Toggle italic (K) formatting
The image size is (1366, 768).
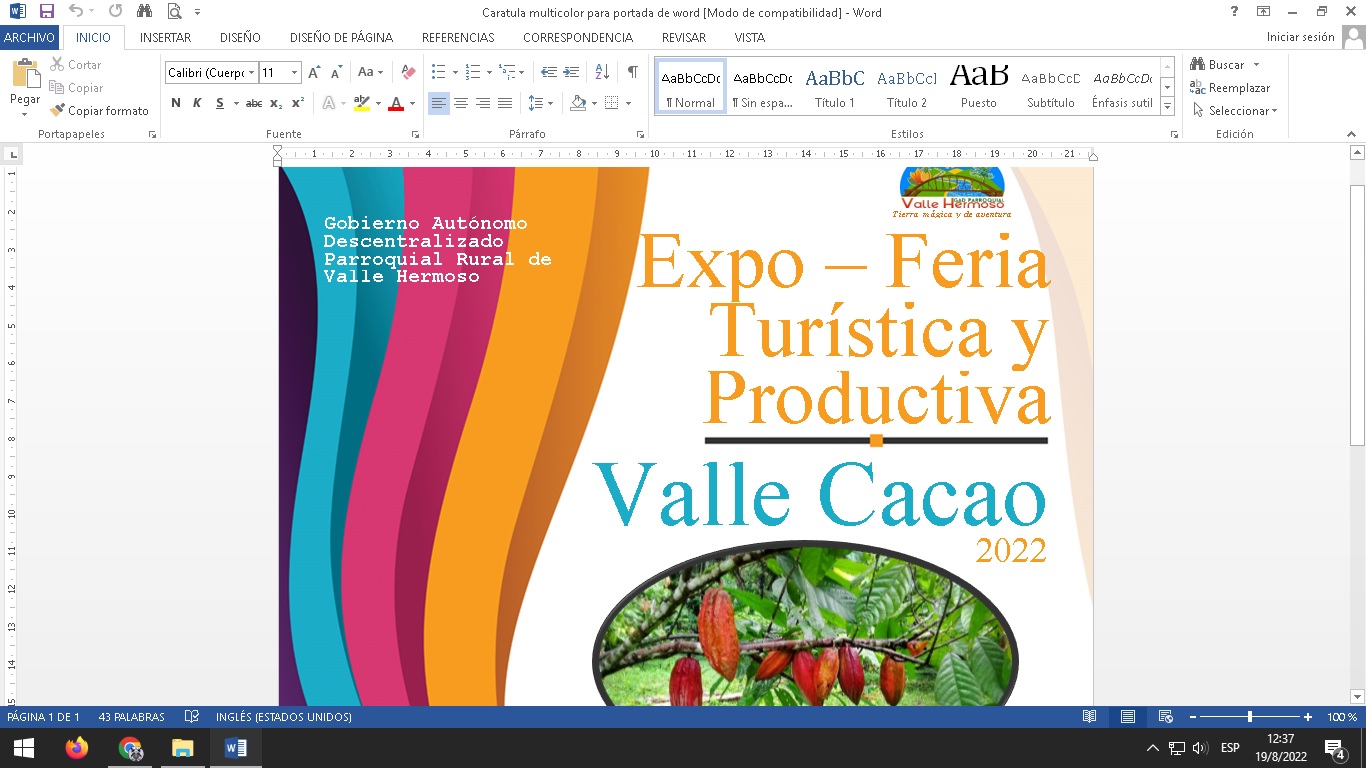(x=197, y=103)
